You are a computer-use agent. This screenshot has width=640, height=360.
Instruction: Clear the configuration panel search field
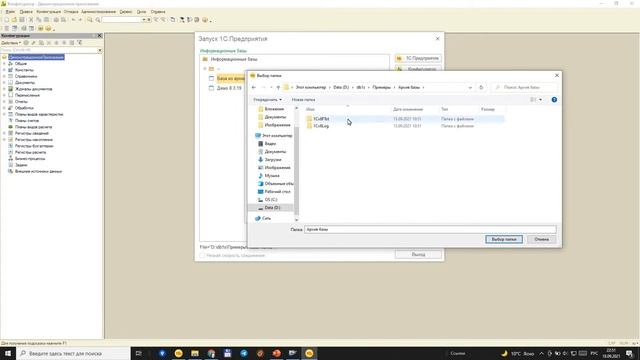point(100,50)
